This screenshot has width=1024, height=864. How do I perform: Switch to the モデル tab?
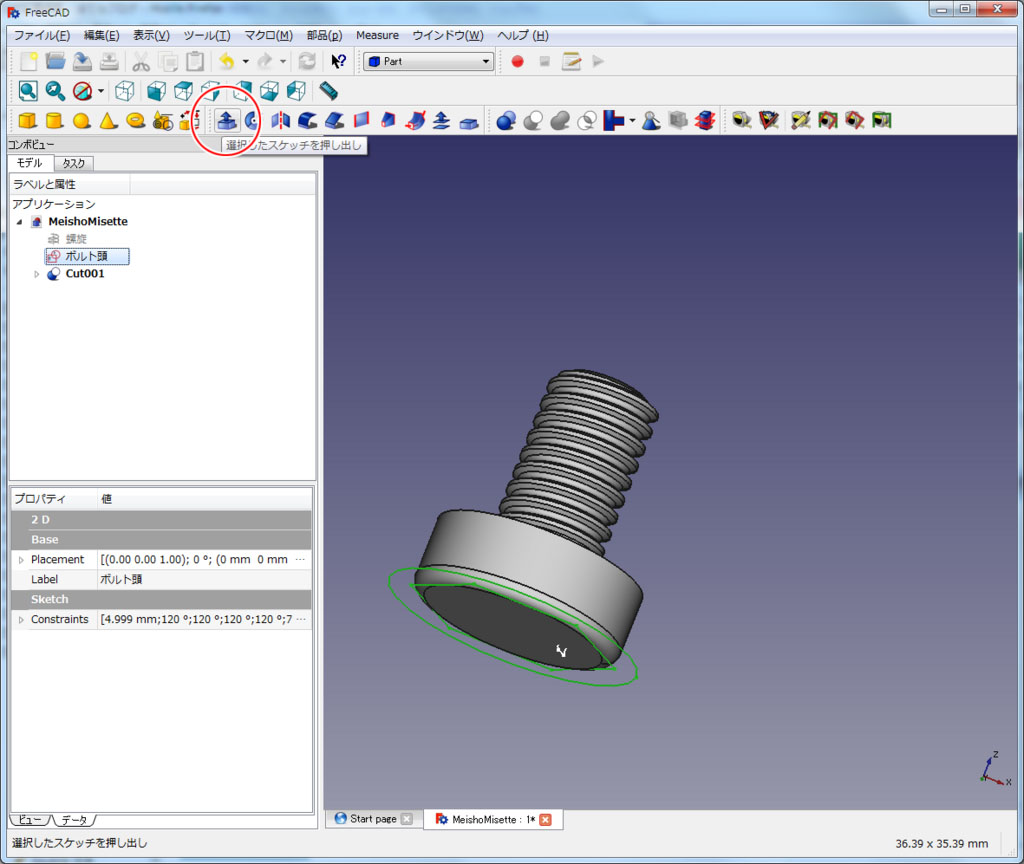(30, 163)
